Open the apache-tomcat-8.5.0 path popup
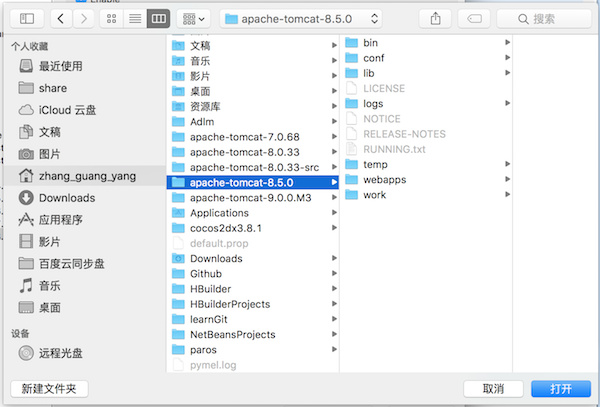Screen dimensions: 600x407 [301, 19]
